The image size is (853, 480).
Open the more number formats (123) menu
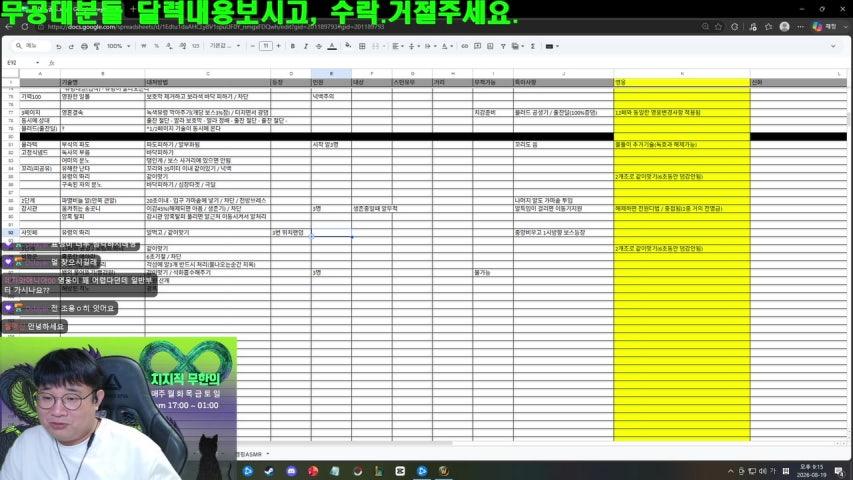click(x=196, y=46)
